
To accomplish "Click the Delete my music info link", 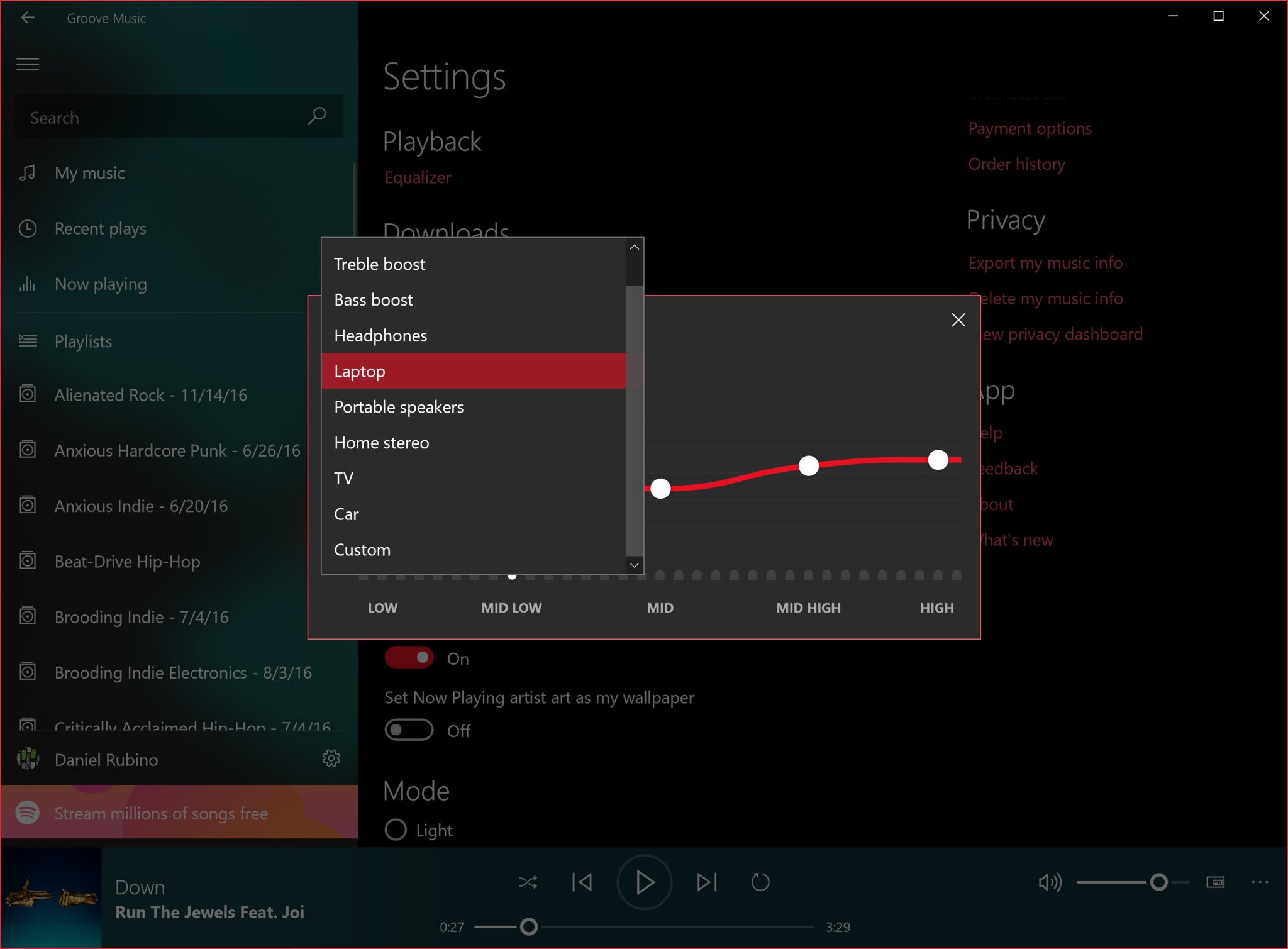I will point(1045,297).
